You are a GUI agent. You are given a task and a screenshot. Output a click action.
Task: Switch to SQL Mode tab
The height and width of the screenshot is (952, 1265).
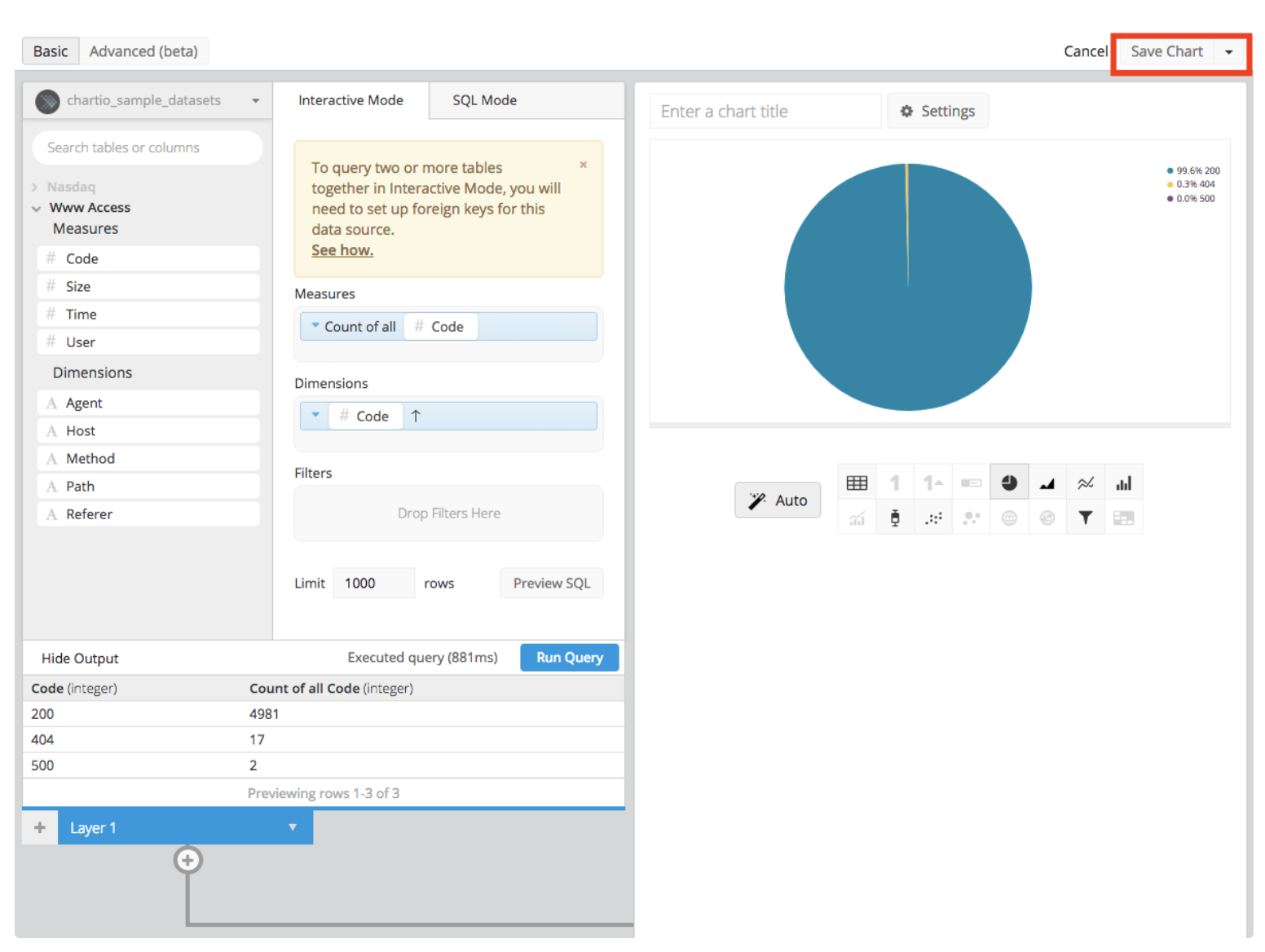(x=484, y=100)
